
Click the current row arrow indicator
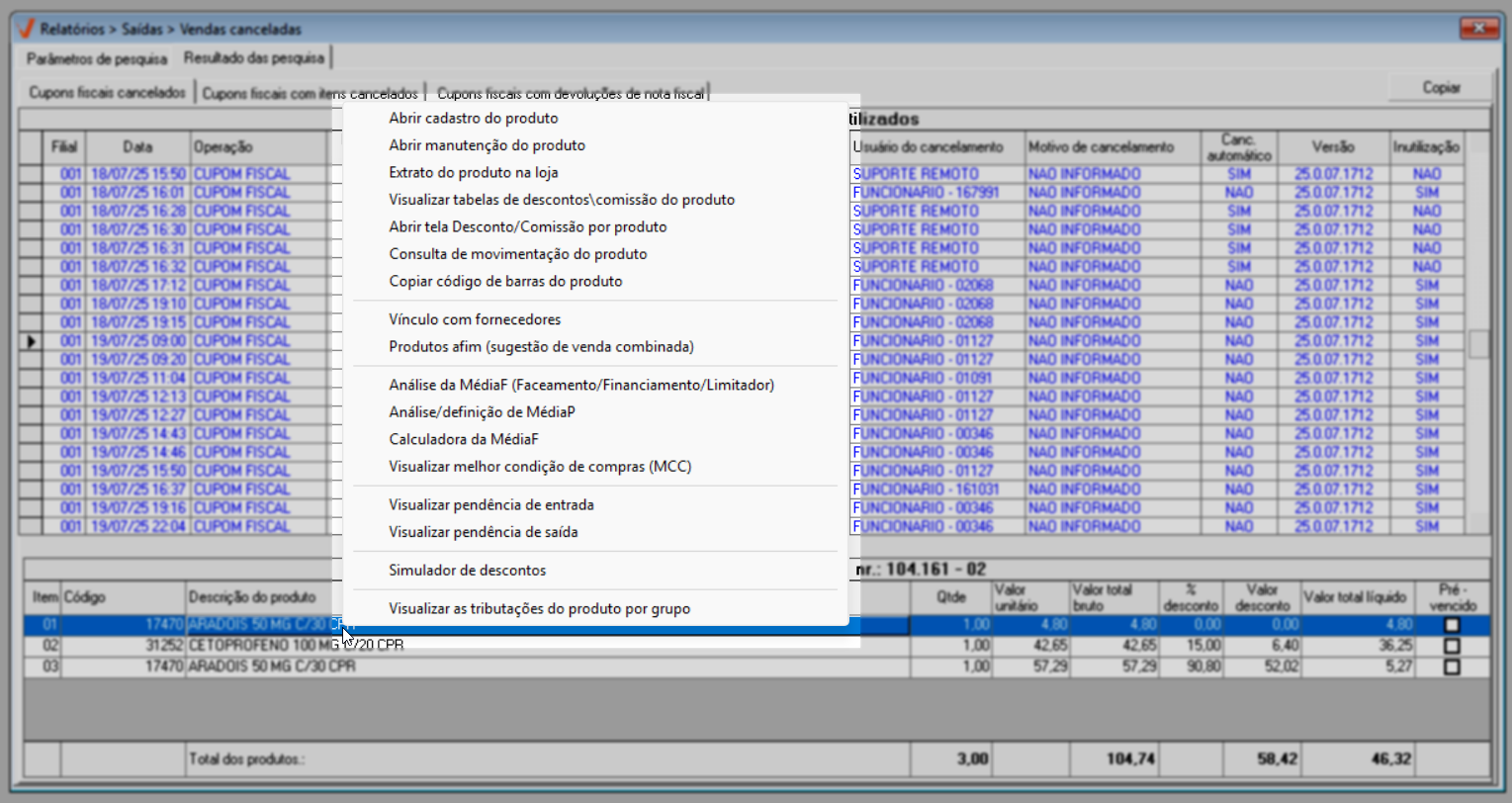32,341
